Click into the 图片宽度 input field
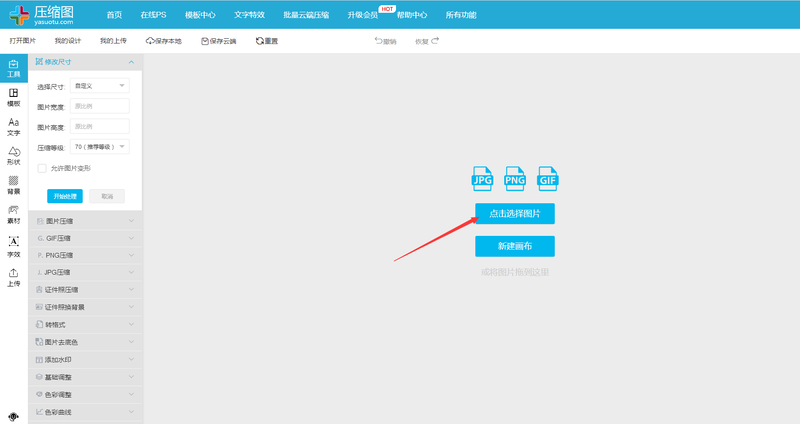The image size is (800, 424). [99, 106]
